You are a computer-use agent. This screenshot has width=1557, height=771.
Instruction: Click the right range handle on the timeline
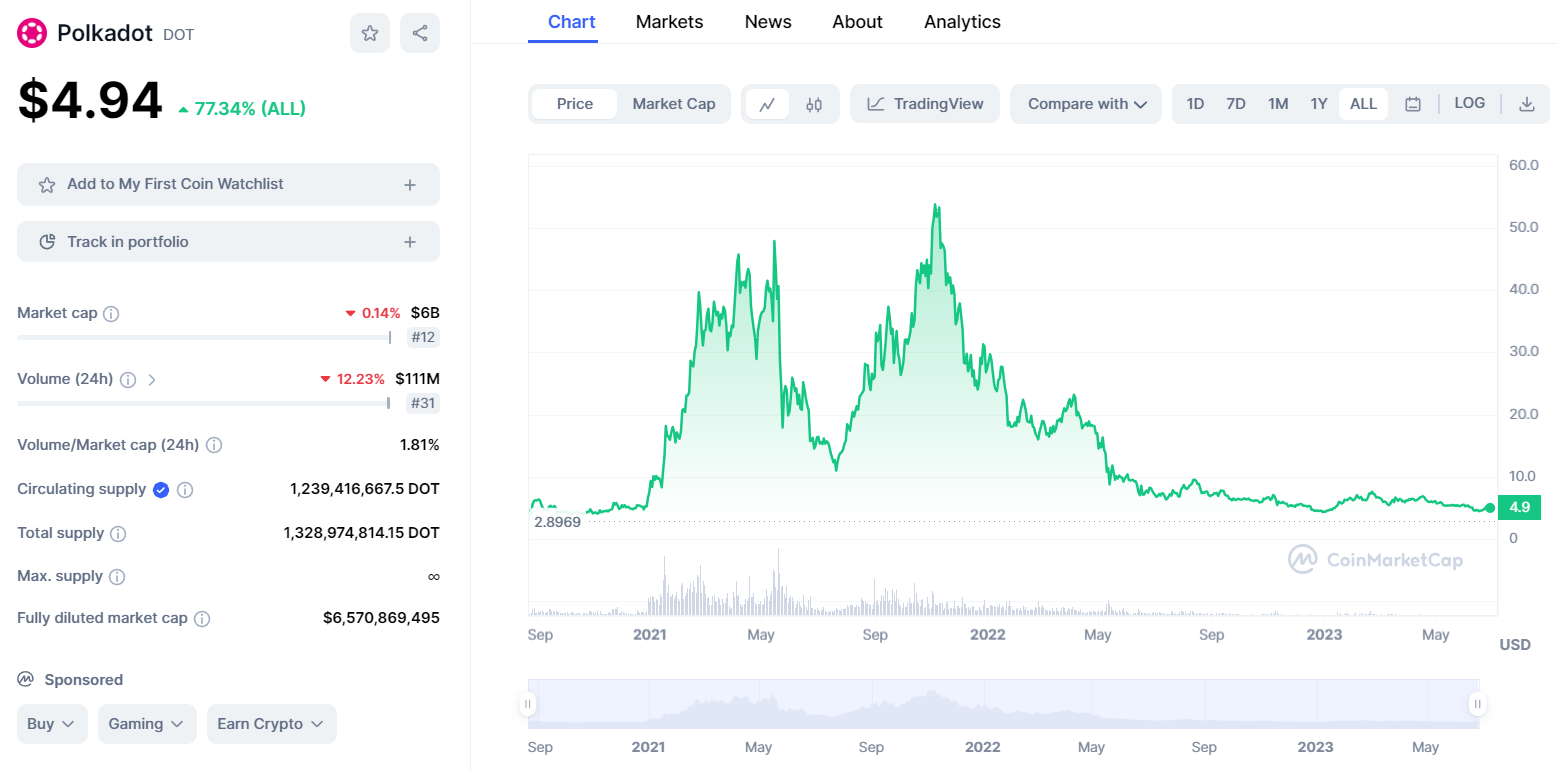(1477, 704)
